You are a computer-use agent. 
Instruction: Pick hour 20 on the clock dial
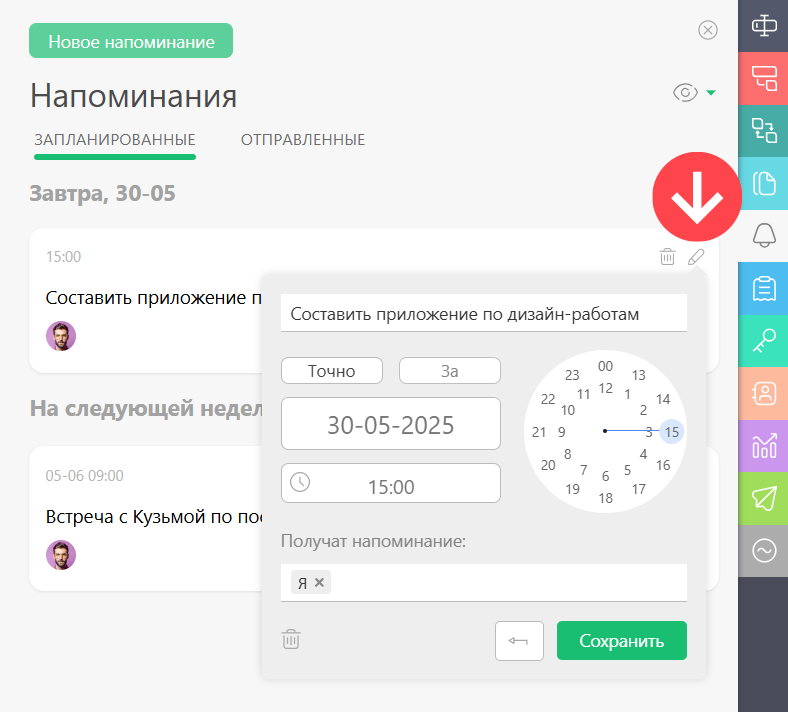click(x=548, y=465)
